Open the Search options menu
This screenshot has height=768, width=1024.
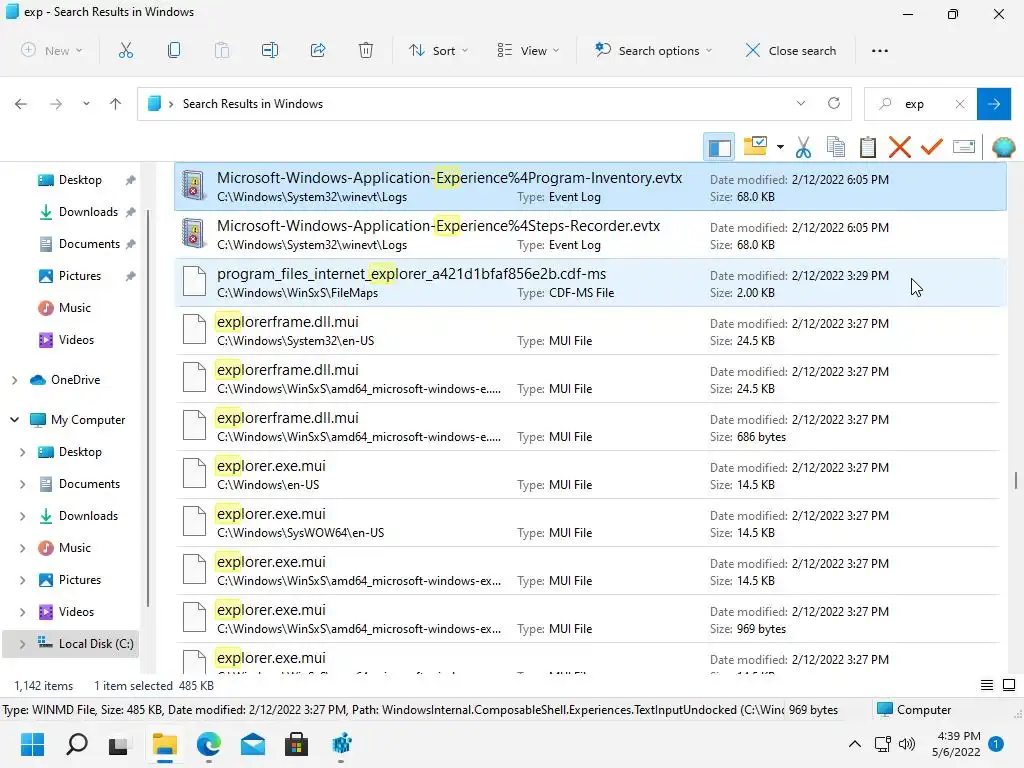(x=653, y=50)
